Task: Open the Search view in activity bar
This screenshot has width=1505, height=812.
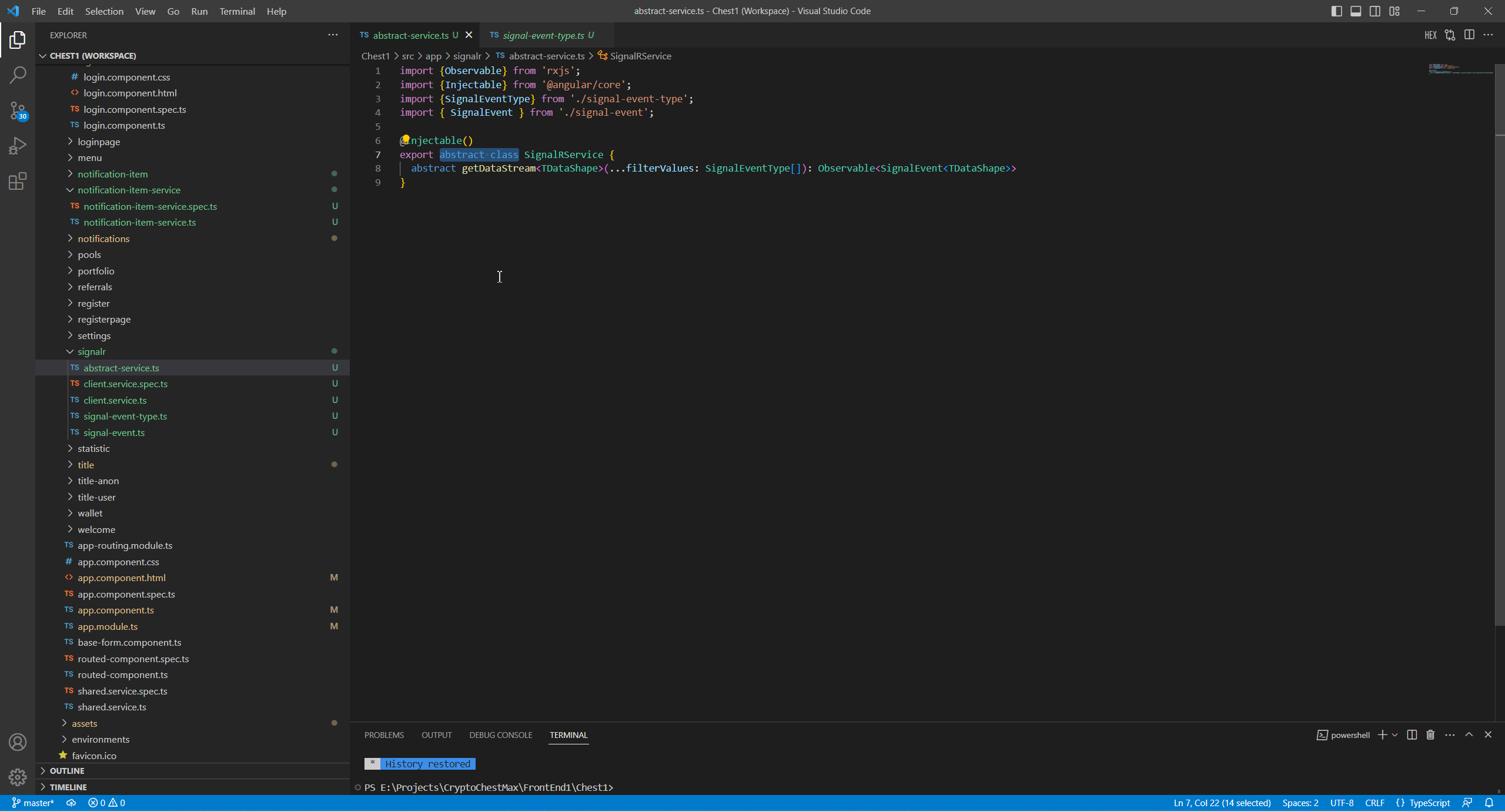Action: coord(18,75)
